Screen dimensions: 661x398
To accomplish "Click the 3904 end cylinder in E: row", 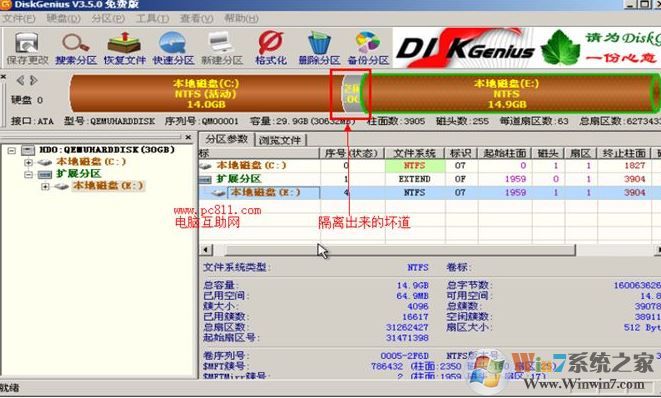I will tap(634, 193).
